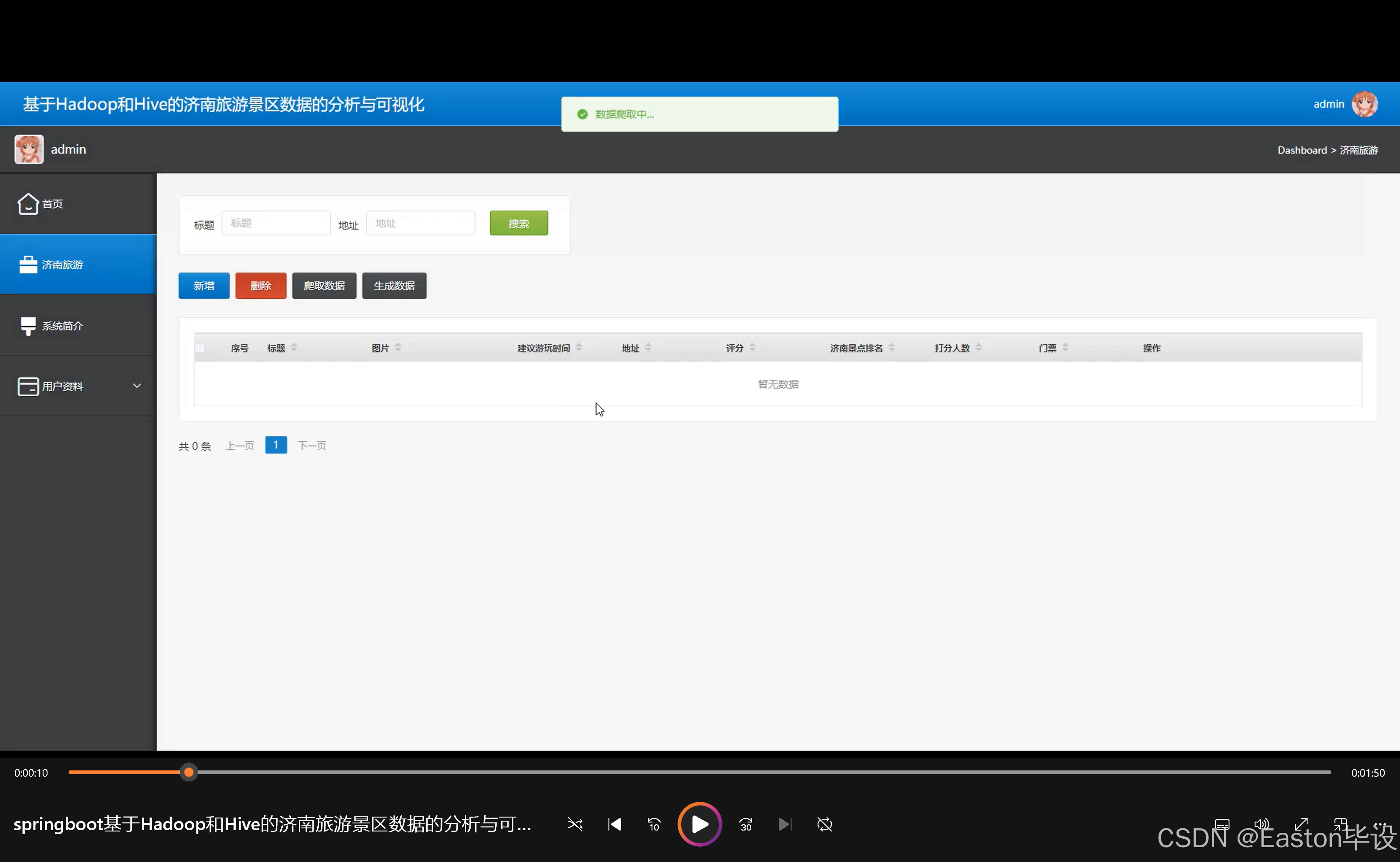The height and width of the screenshot is (862, 1400).
Task: Focus the 标题 search input field
Action: [276, 223]
